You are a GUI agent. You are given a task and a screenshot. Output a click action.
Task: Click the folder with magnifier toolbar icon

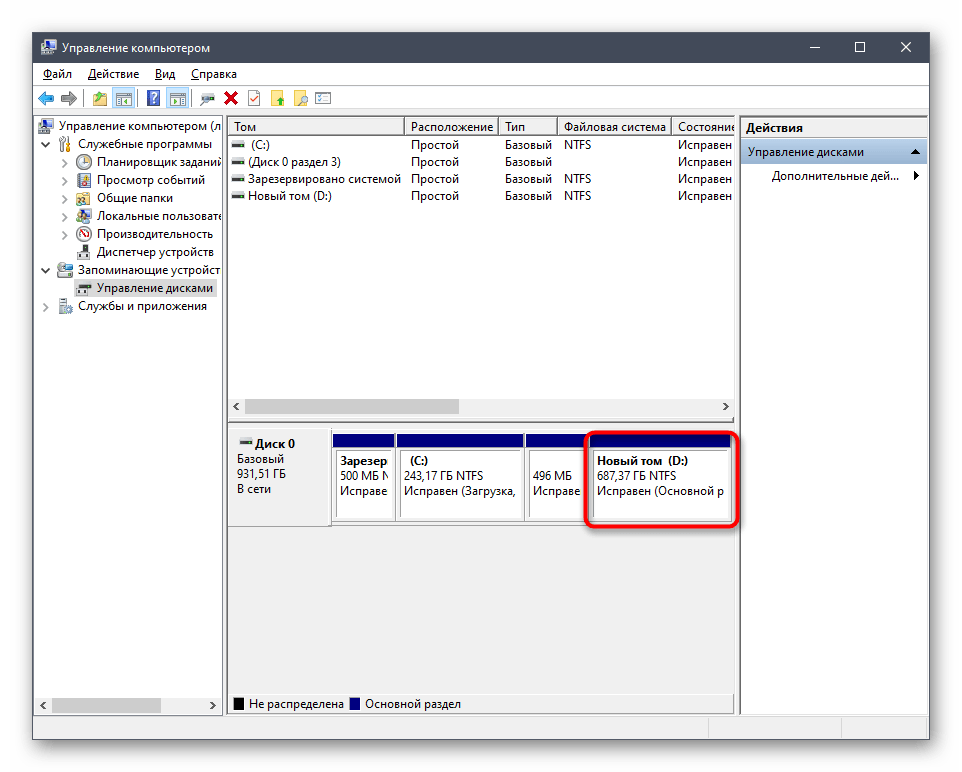click(300, 98)
